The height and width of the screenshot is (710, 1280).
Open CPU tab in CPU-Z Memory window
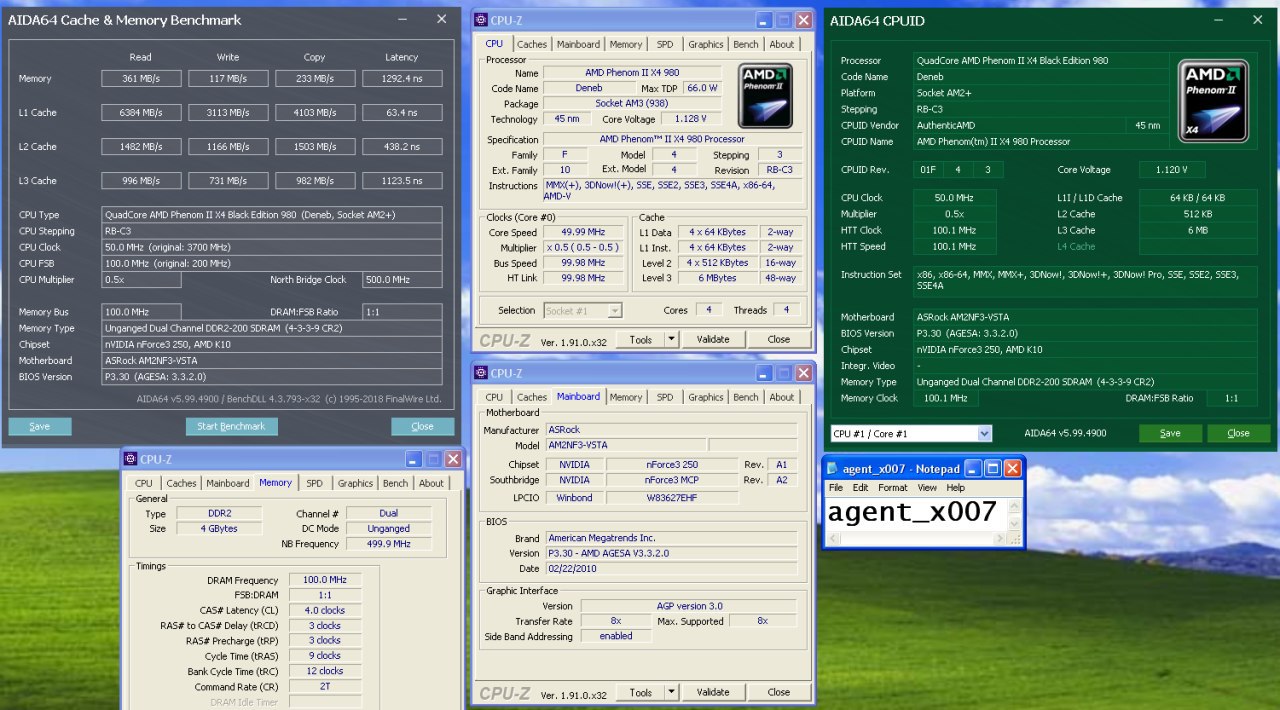(x=144, y=483)
